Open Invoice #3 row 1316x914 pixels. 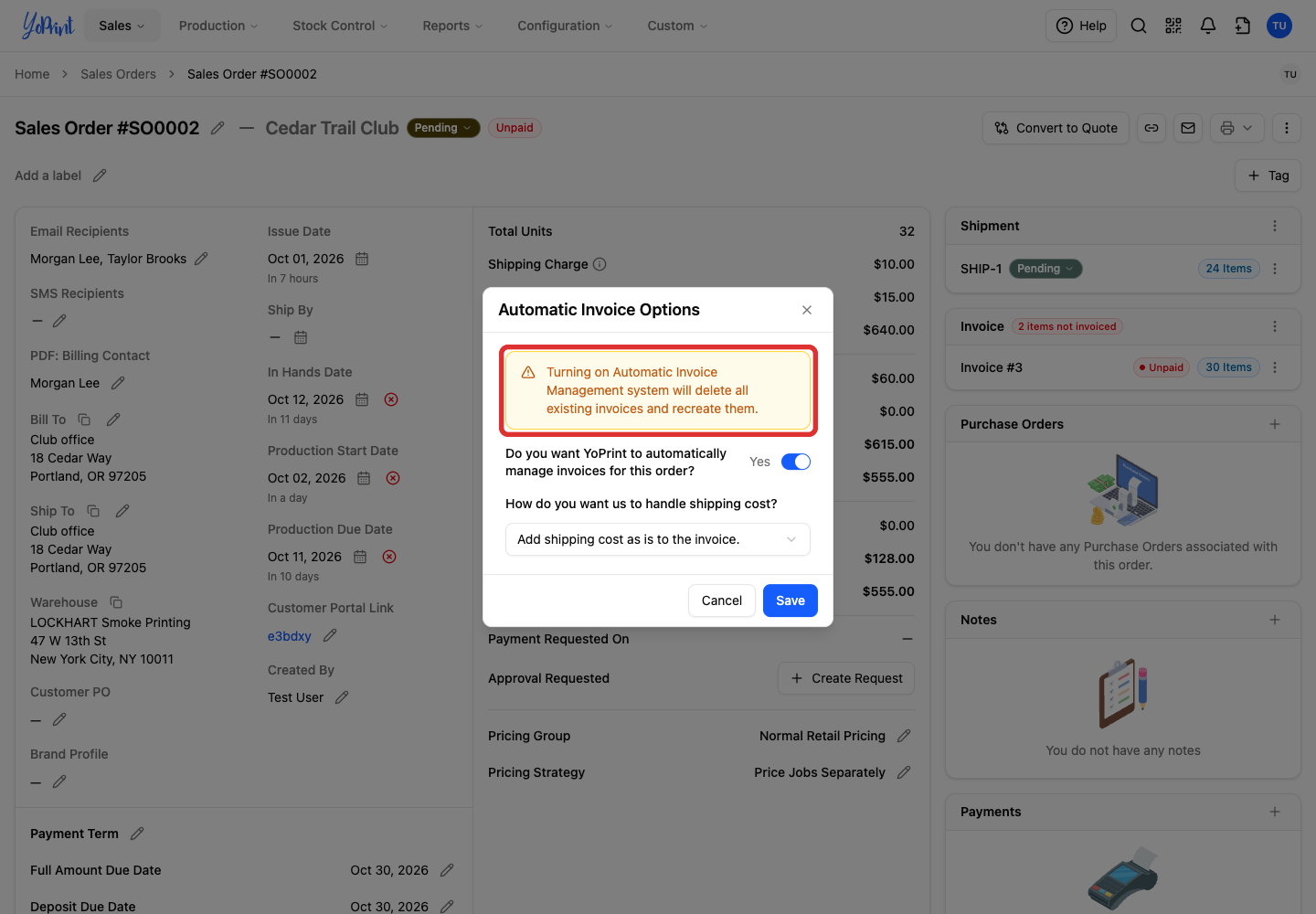click(x=1123, y=367)
